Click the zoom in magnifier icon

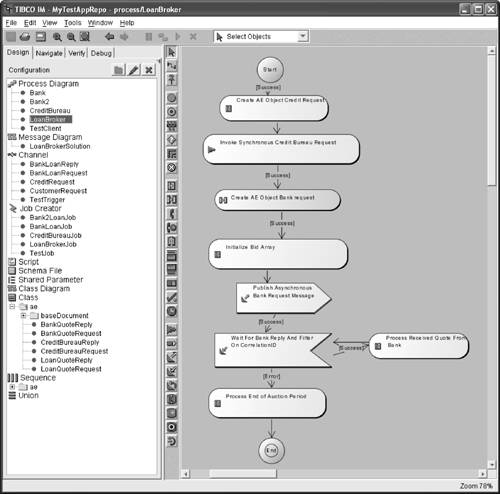57,37
